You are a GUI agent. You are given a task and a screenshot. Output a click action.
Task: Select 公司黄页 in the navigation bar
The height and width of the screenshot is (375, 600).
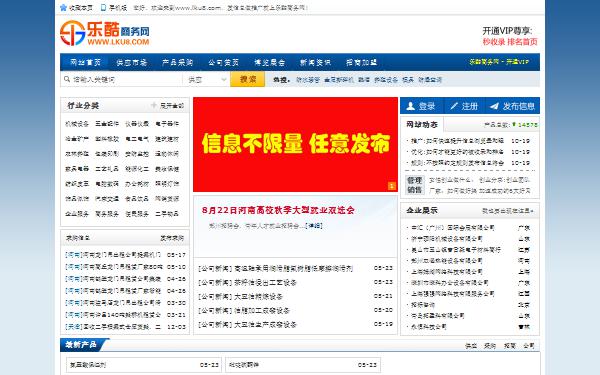pos(223,62)
